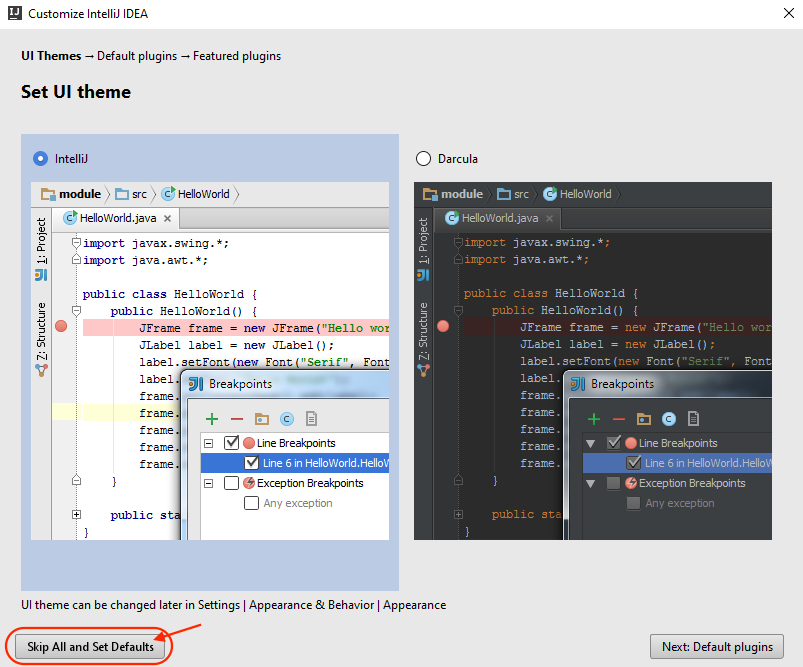Select the IntelliJ theme radio button
803x667 pixels.
tap(40, 158)
